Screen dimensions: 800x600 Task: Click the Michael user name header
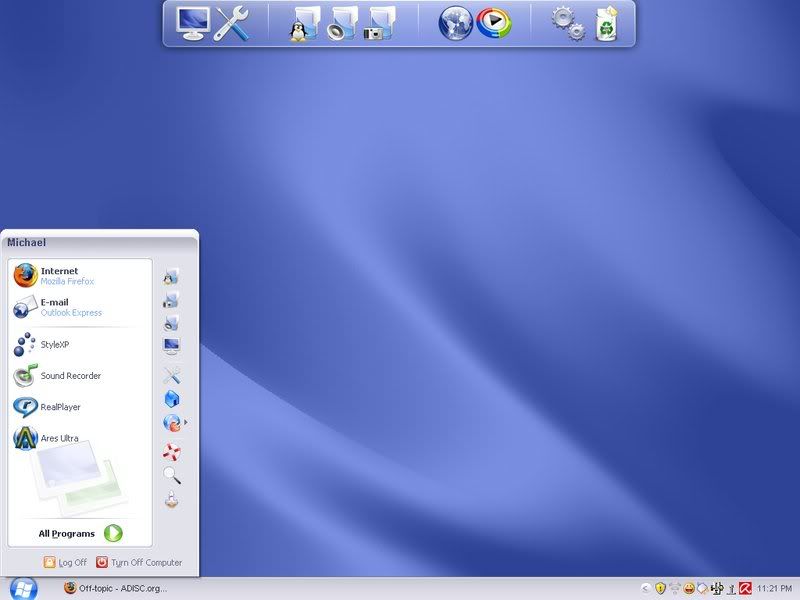(26, 242)
